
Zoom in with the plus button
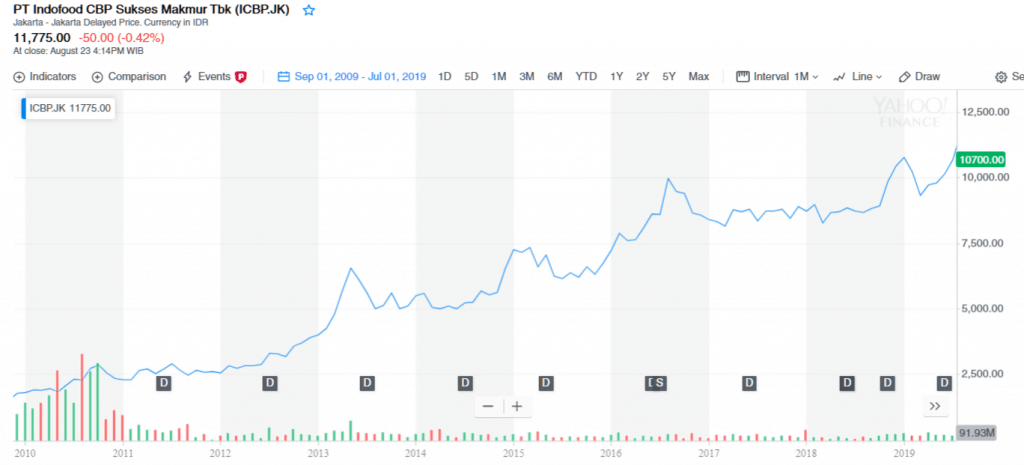[x=517, y=406]
